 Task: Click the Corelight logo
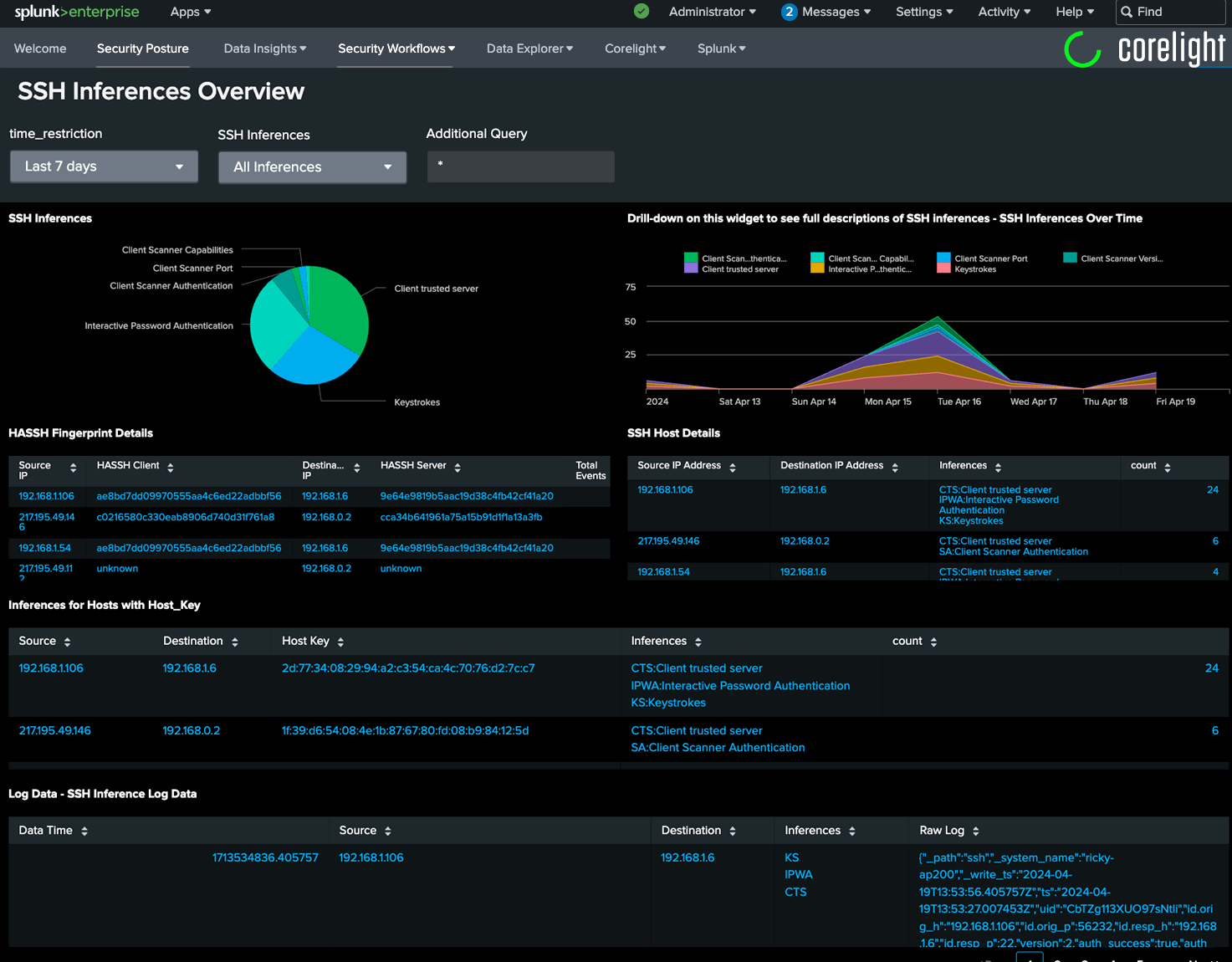click(1143, 48)
